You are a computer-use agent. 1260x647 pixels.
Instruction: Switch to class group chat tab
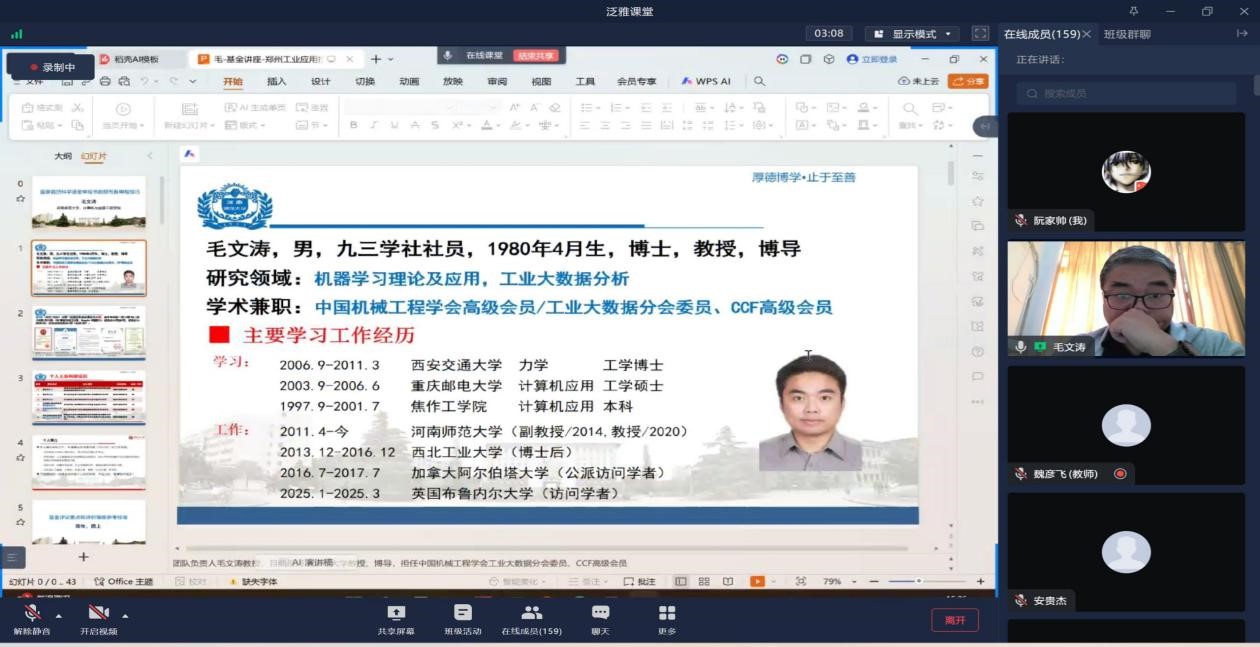click(1127, 34)
